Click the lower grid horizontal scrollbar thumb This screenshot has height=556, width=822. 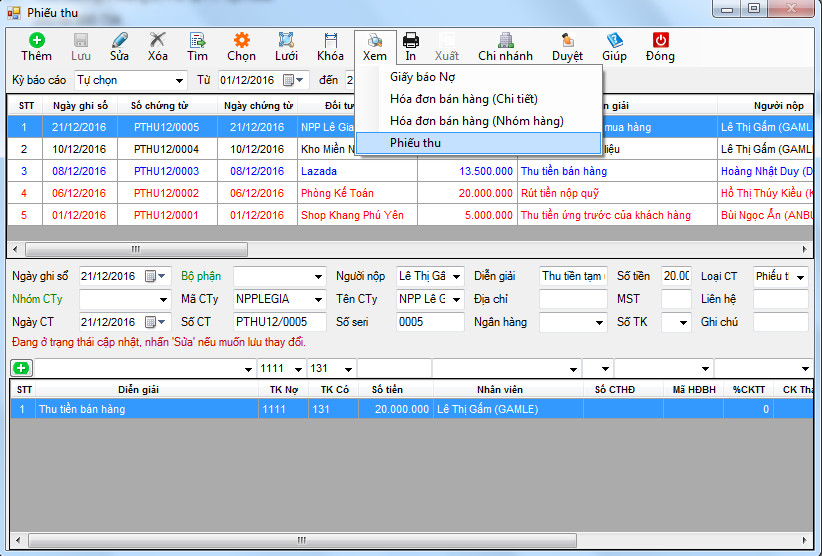point(302,540)
